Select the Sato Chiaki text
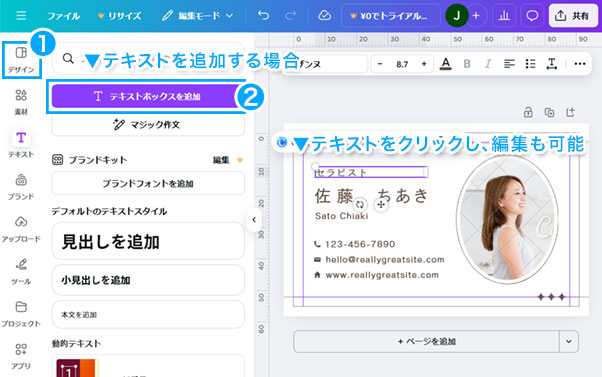This screenshot has width=602, height=377. click(x=341, y=216)
